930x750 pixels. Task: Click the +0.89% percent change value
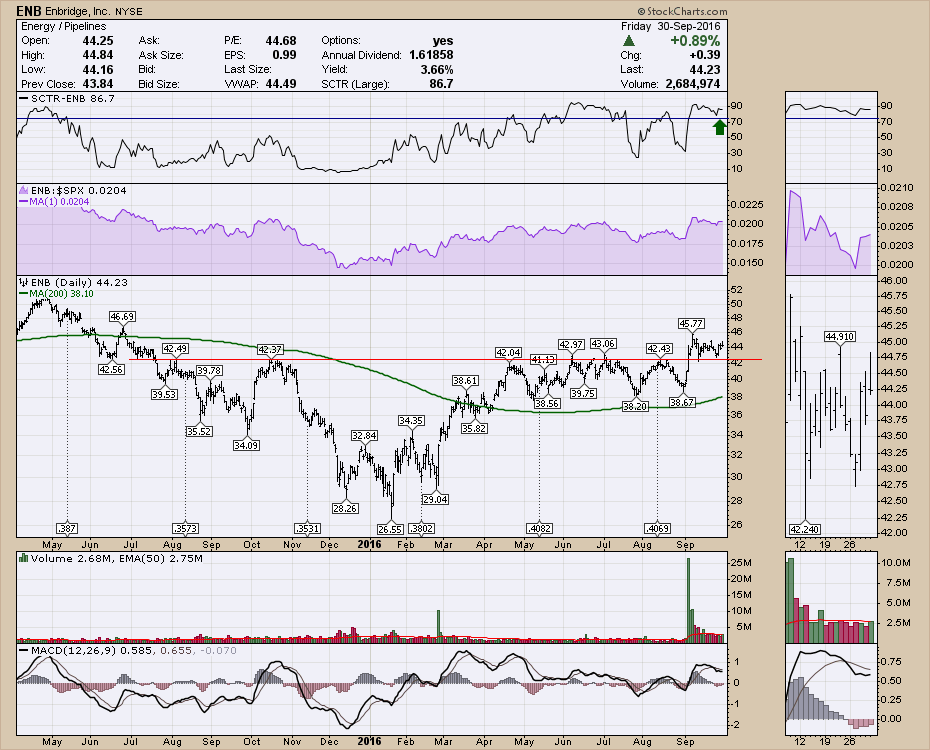pyautogui.click(x=695, y=41)
